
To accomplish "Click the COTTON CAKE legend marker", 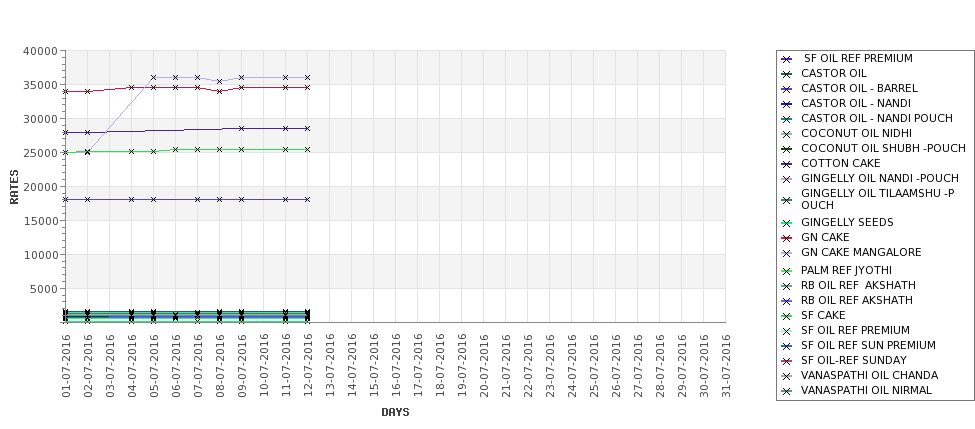I will tap(787, 164).
